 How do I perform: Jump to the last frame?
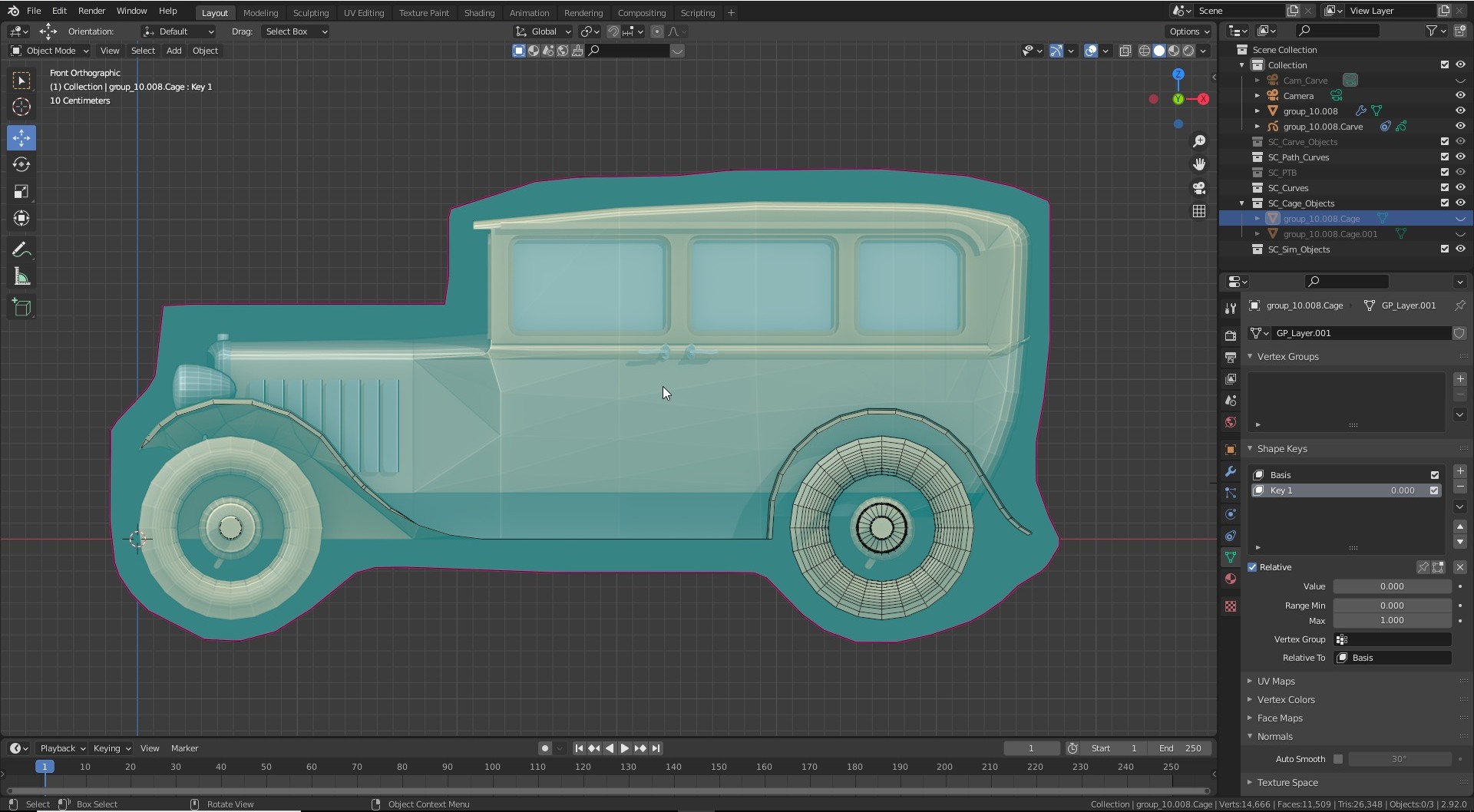coord(656,748)
